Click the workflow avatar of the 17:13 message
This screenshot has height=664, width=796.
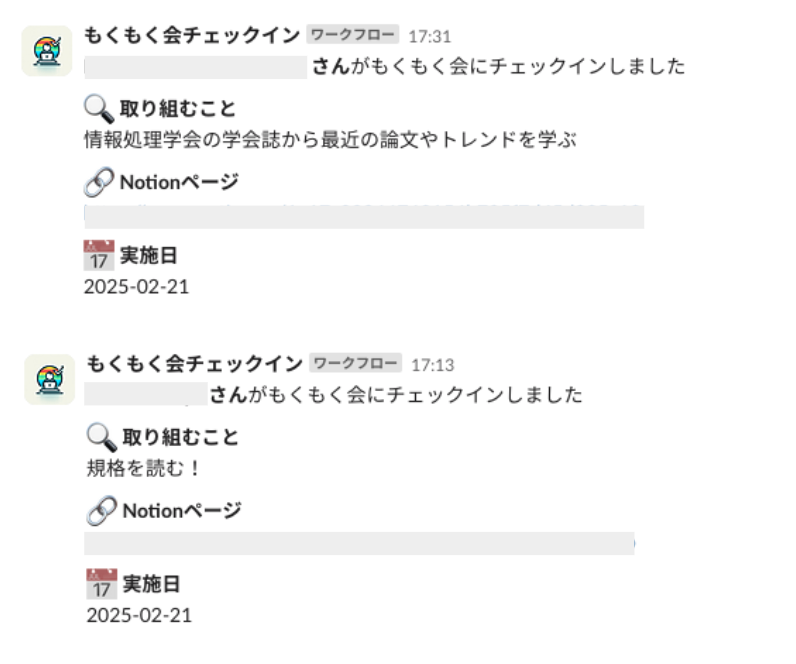50,379
